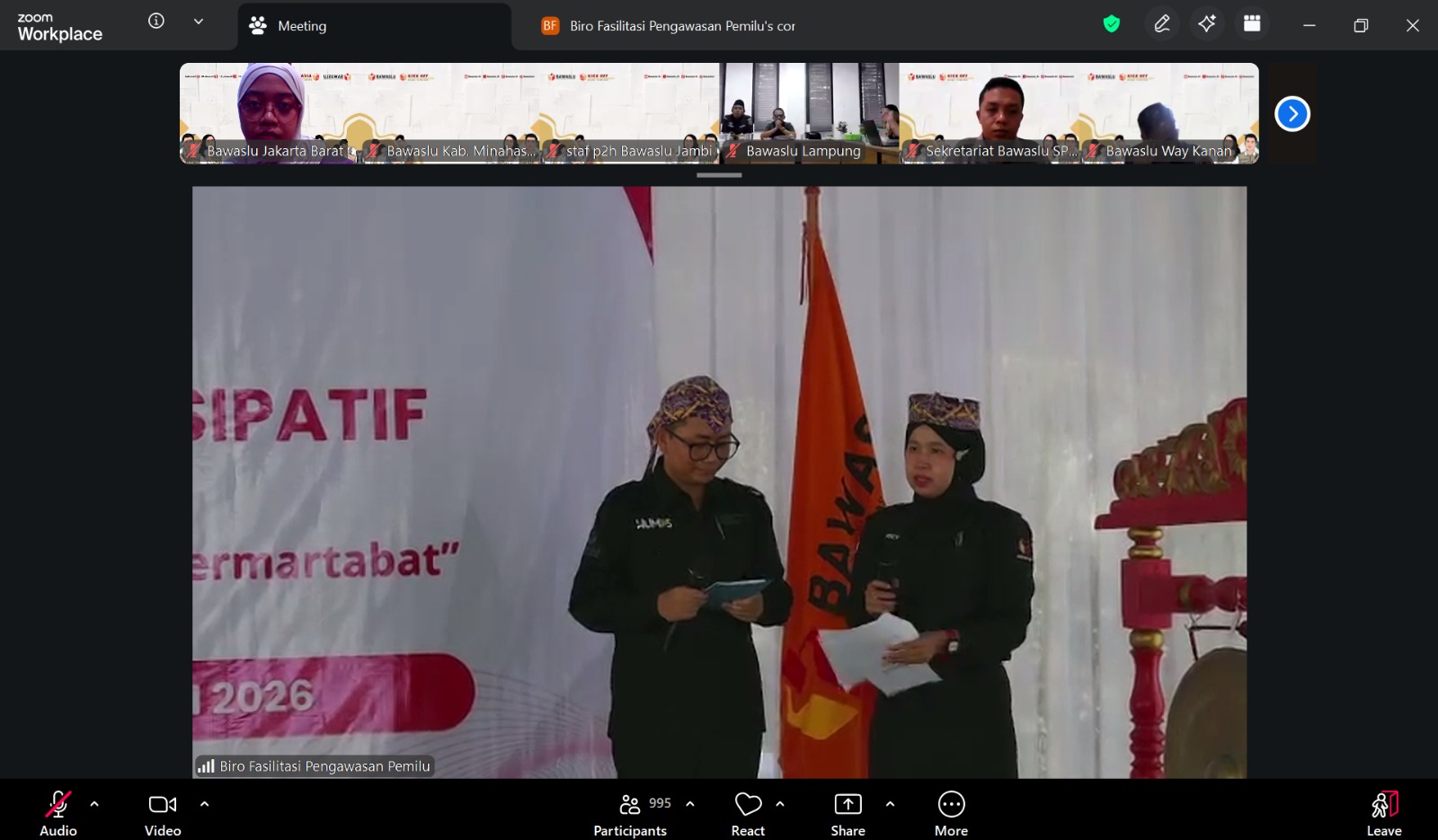Click the main speaker video area
This screenshot has height=840, width=1438.
(719, 482)
